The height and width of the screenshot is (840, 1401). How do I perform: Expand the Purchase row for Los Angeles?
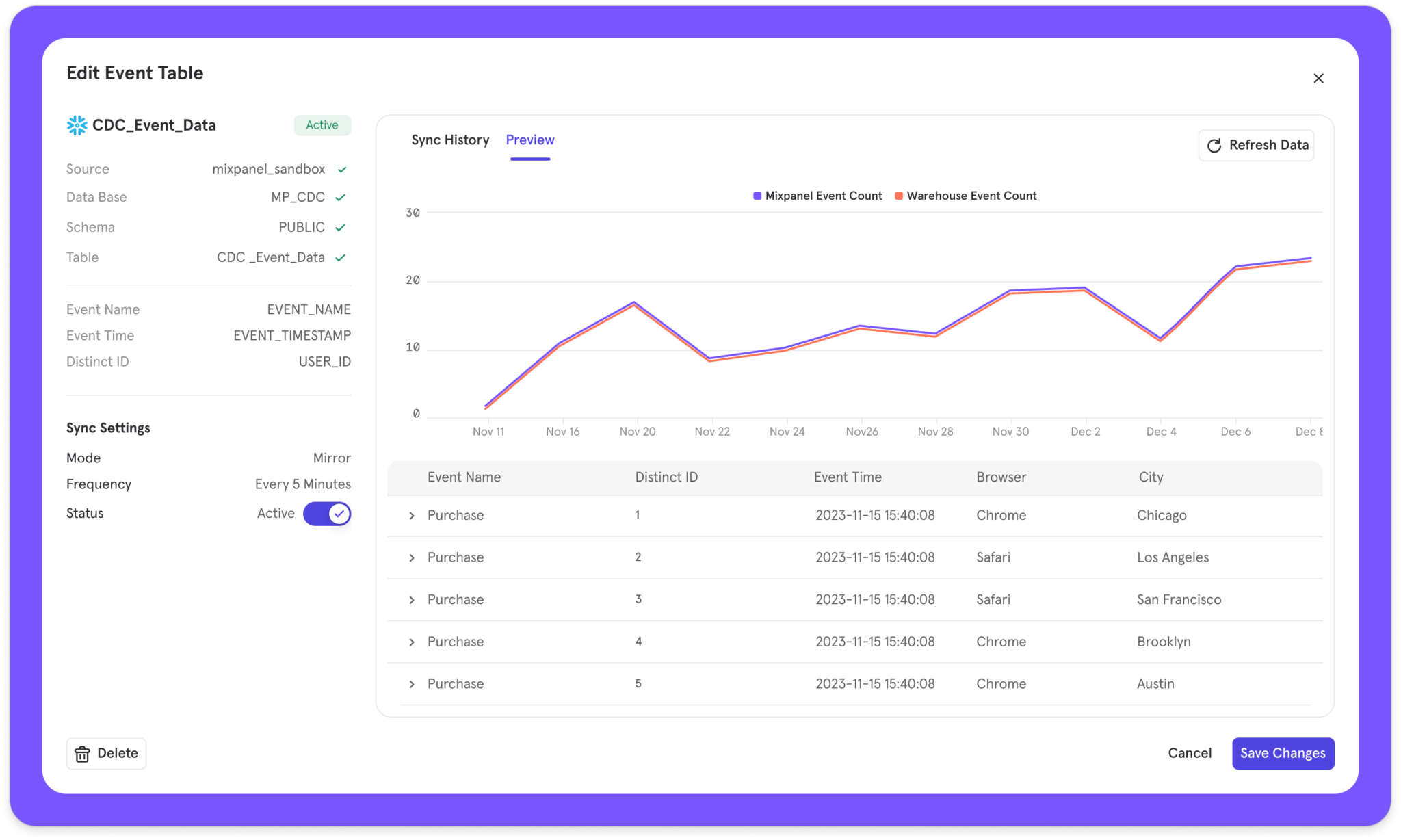[x=412, y=558]
